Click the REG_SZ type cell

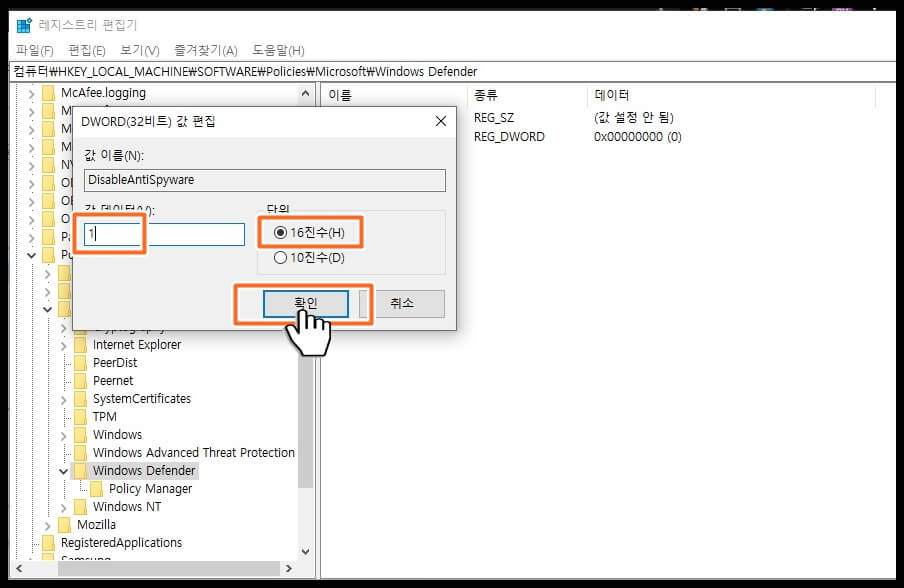(x=494, y=118)
